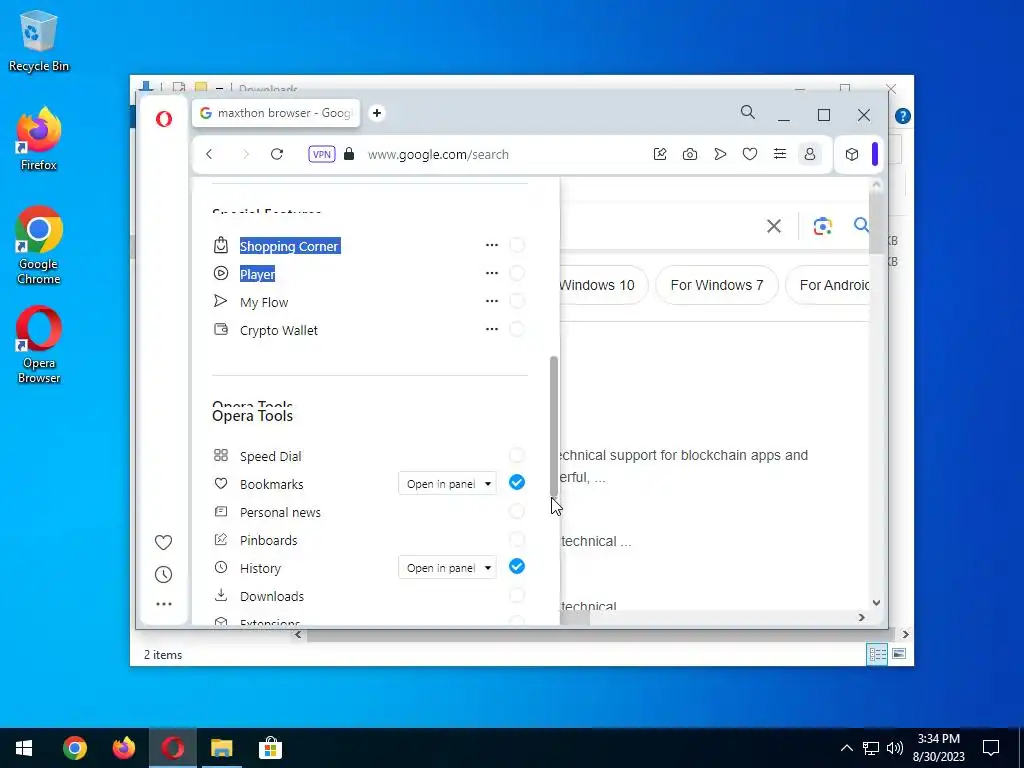The width and height of the screenshot is (1024, 768).
Task: Enable Player in sidebar
Action: point(517,273)
